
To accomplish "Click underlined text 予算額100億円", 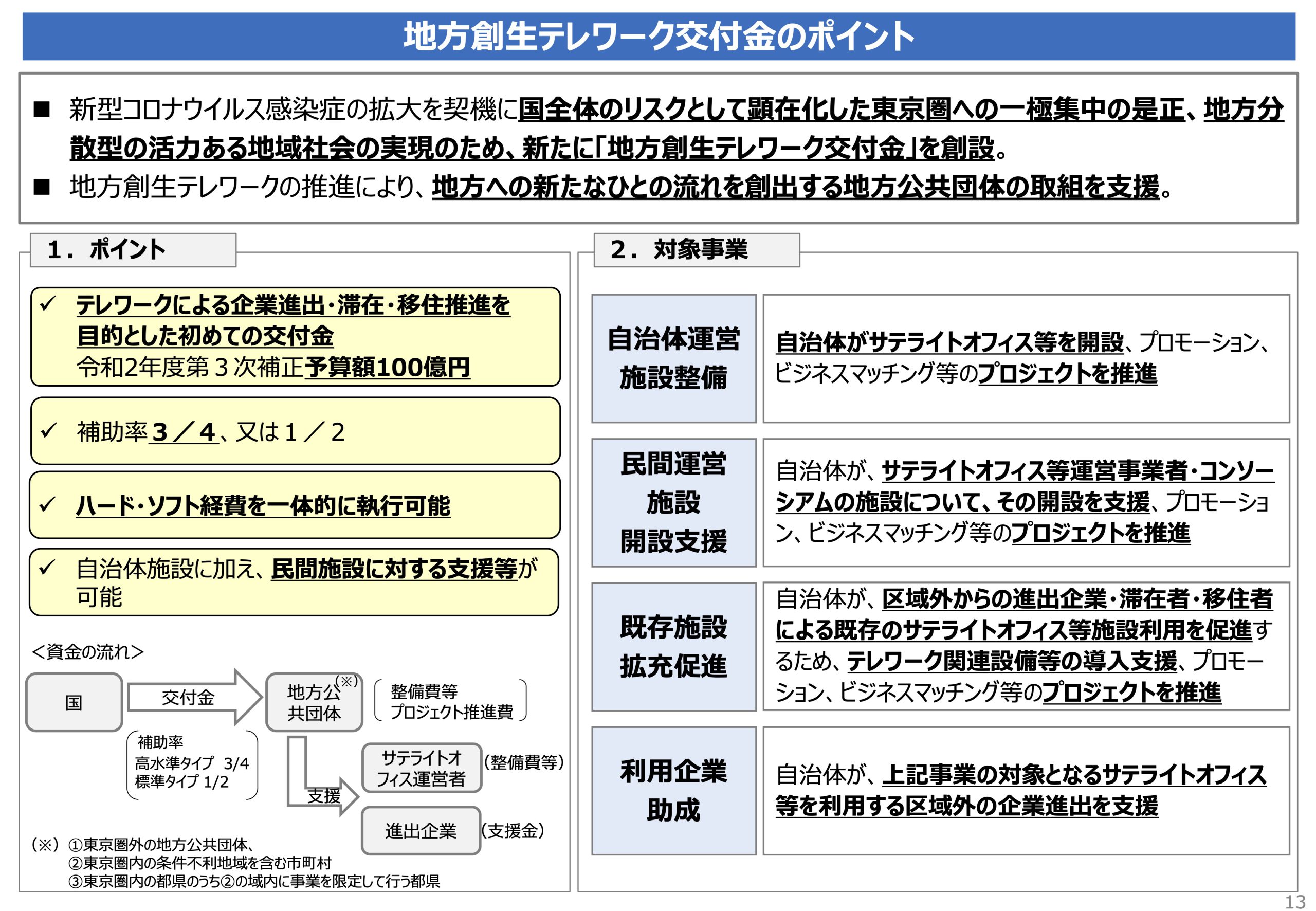I will click(388, 367).
